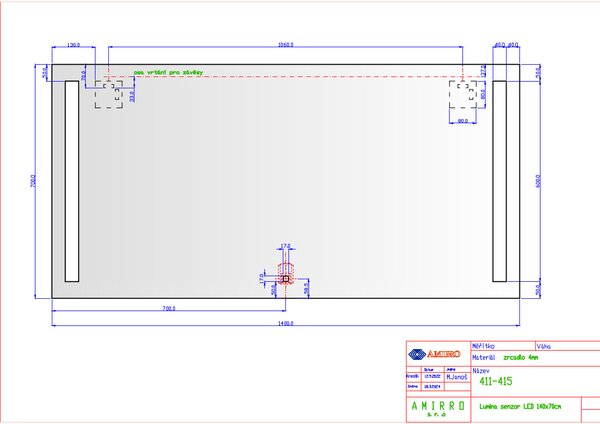Click the 'Lumina senzor LED 140x70cm' description
Viewport: 600px width, 424px height.
tap(520, 406)
